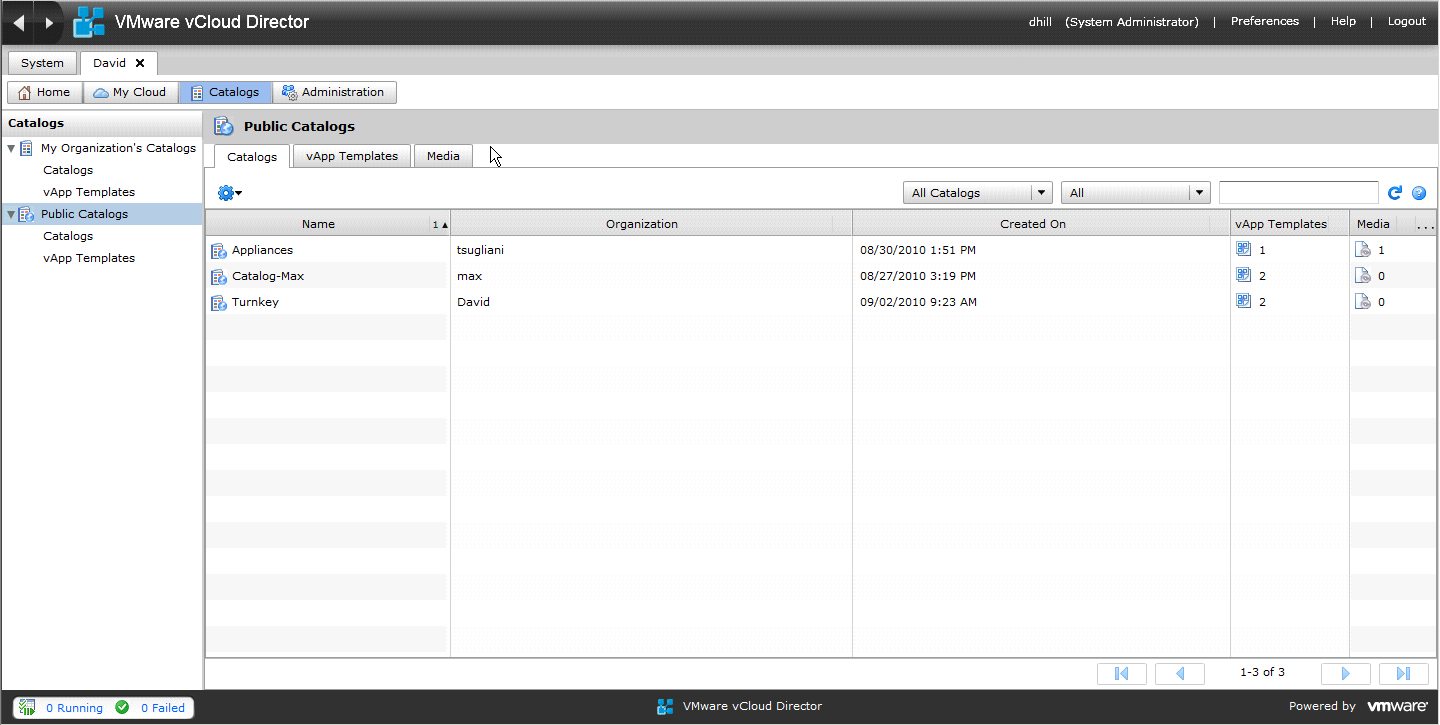
Task: Open the All filter dropdown
Action: pos(1136,193)
